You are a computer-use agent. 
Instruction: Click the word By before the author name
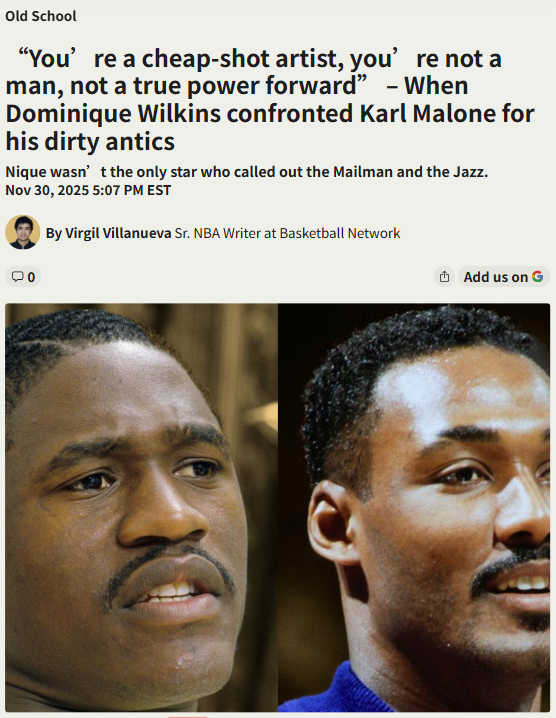(54, 233)
